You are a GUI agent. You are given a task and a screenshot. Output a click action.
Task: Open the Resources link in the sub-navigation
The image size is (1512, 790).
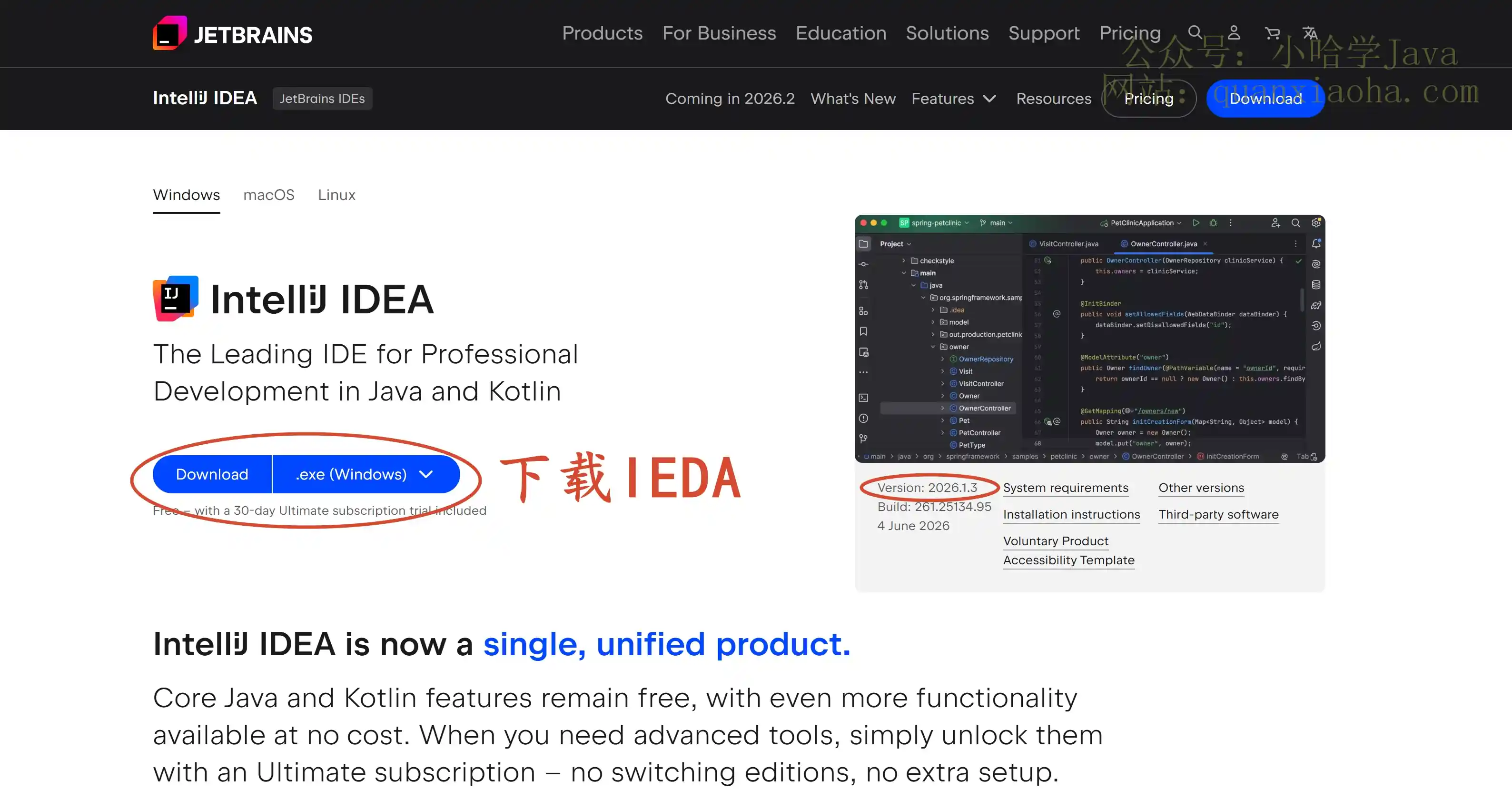tap(1054, 99)
